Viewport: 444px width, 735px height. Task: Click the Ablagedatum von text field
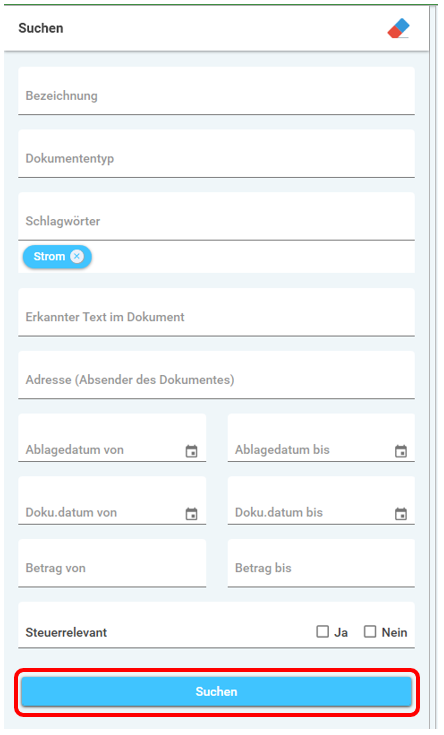pyautogui.click(x=112, y=438)
